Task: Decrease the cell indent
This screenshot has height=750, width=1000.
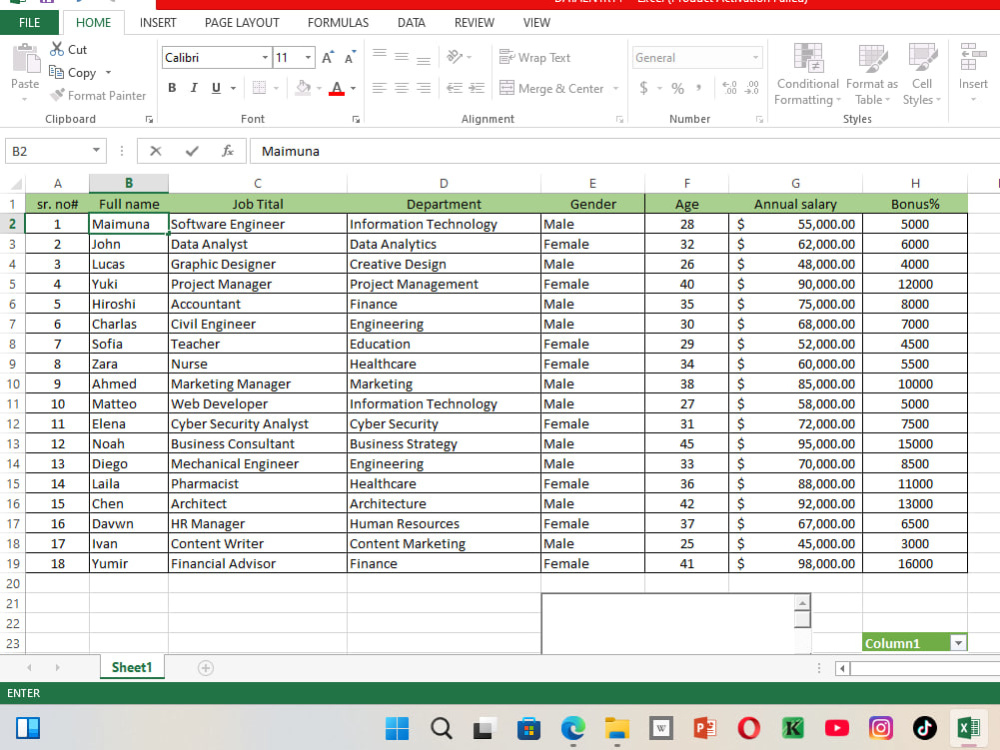Action: point(454,87)
